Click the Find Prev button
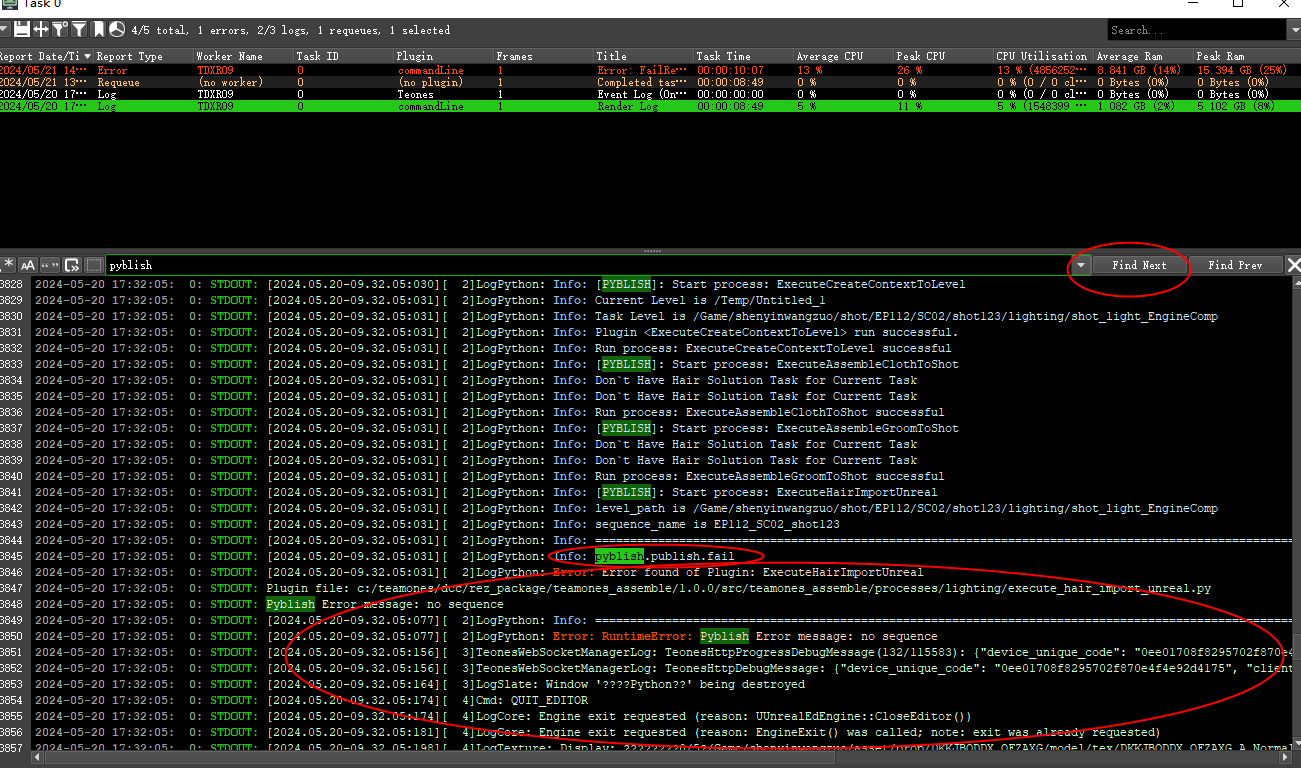1301x768 pixels. click(x=1235, y=265)
